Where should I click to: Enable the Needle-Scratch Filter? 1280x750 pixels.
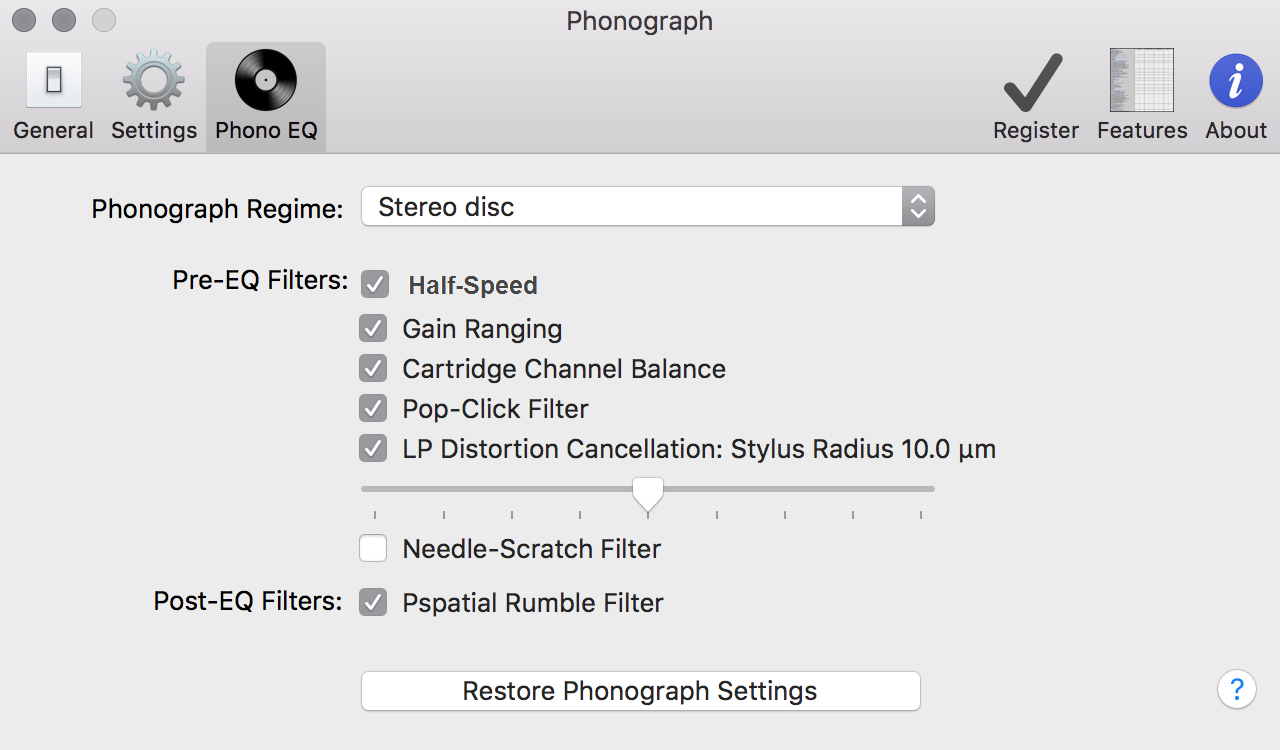[x=373, y=548]
